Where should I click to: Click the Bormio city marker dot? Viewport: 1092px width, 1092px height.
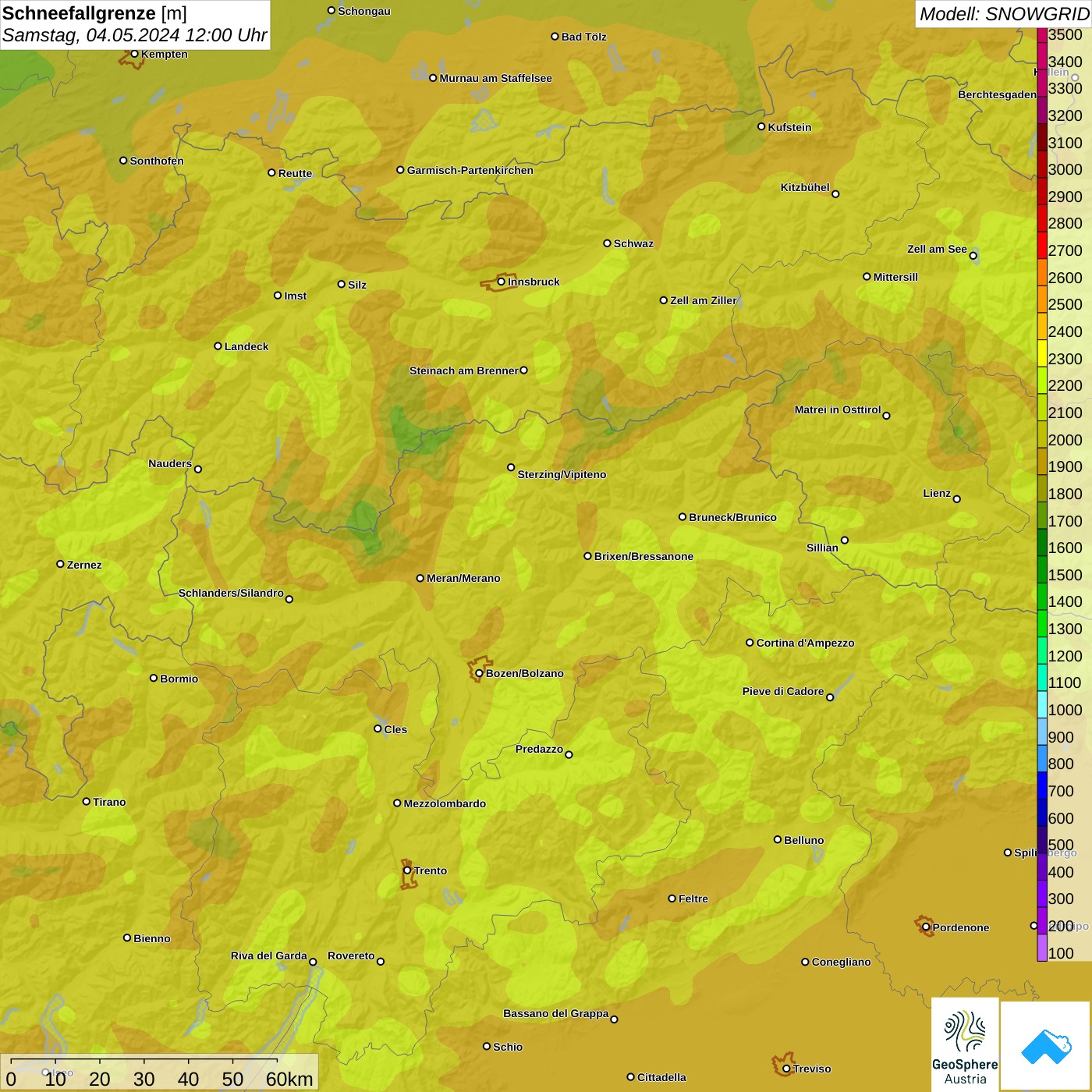coord(154,678)
